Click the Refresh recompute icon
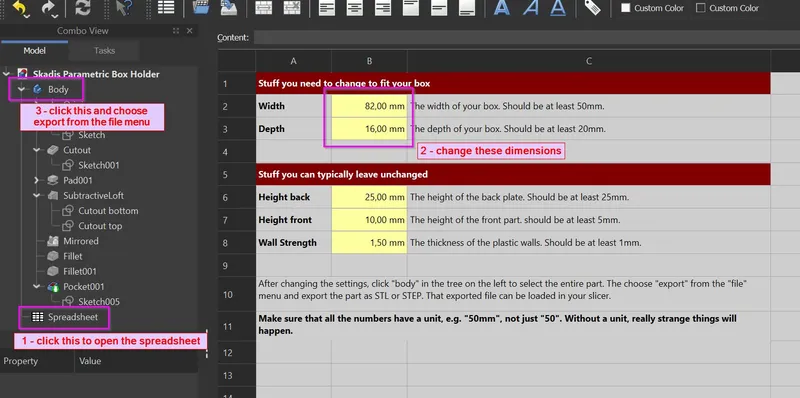 pos(82,7)
